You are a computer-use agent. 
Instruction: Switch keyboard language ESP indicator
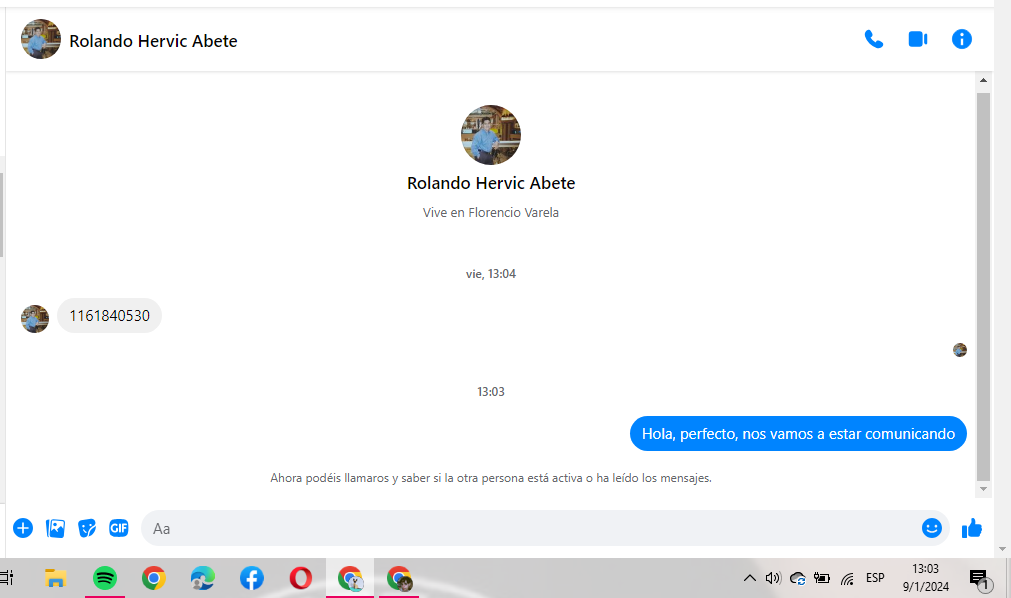click(x=875, y=578)
